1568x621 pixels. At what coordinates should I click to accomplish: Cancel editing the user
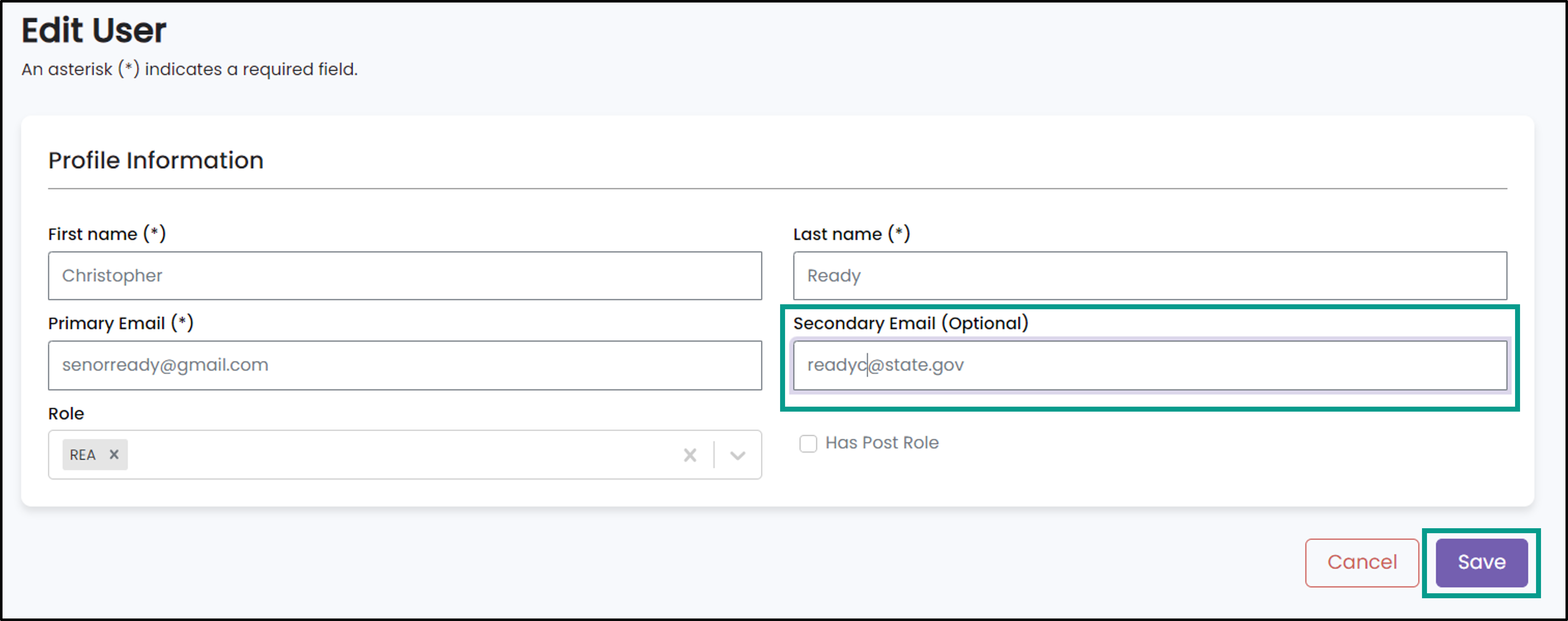coord(1362,562)
